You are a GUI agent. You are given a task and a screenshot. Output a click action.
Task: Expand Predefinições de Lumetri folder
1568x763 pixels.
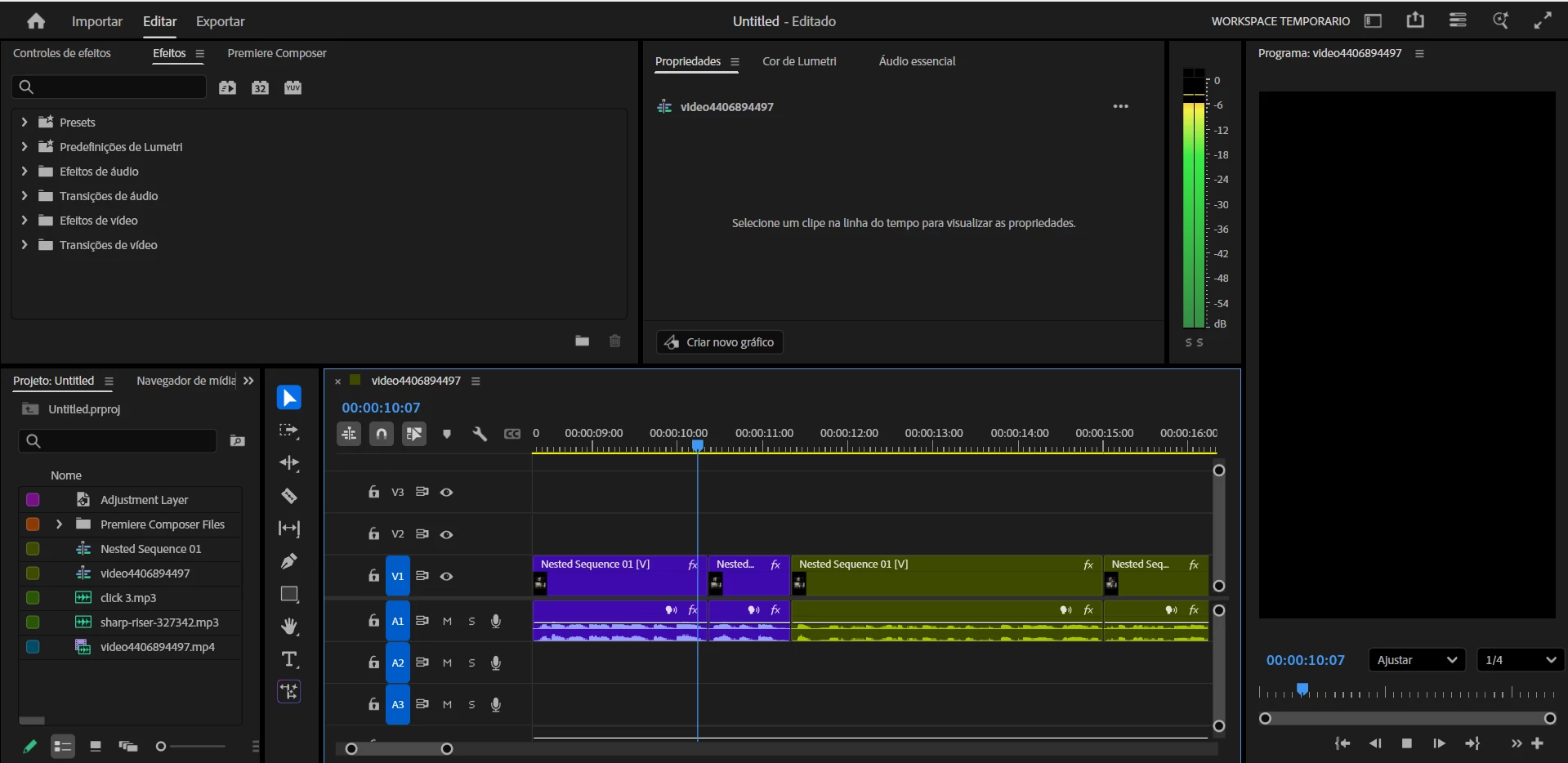[x=25, y=146]
